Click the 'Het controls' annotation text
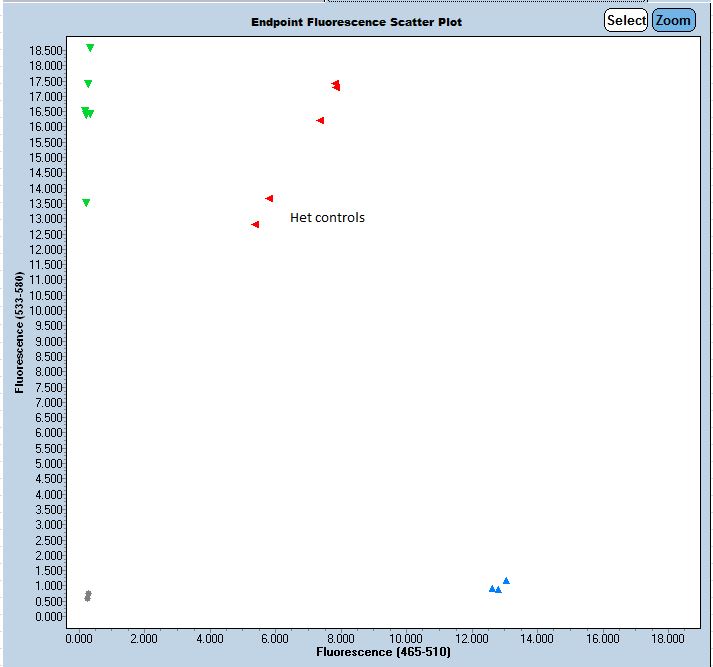Image resolution: width=713 pixels, height=667 pixels. pos(327,218)
